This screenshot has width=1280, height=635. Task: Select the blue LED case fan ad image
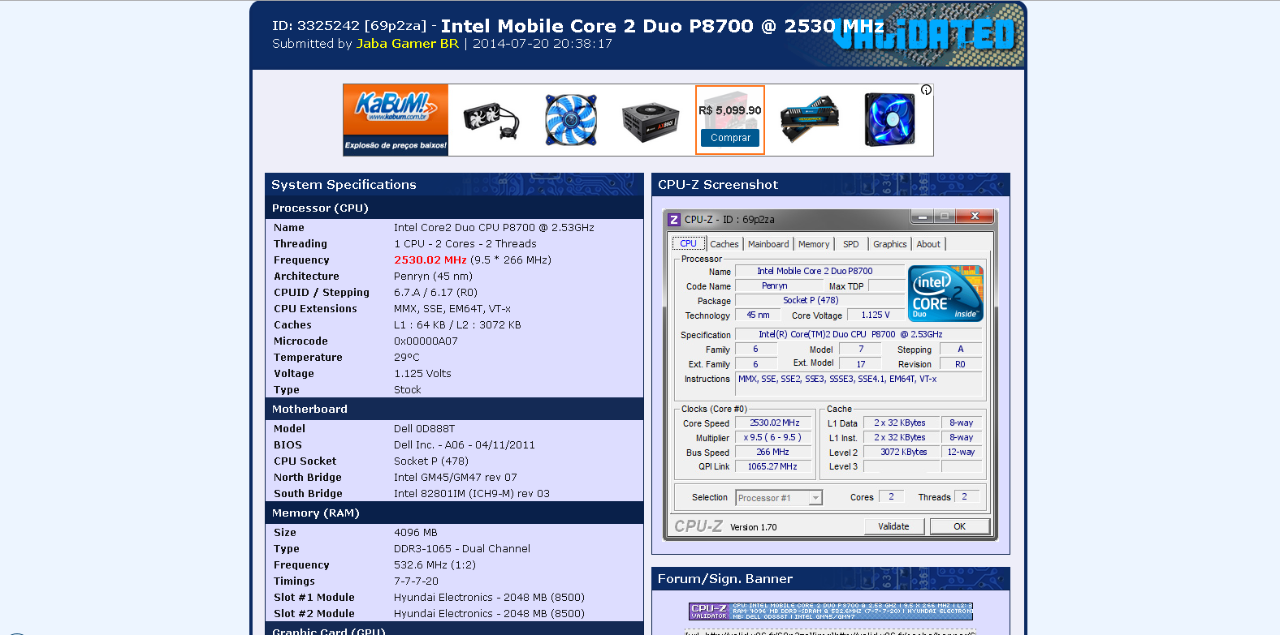pos(571,120)
